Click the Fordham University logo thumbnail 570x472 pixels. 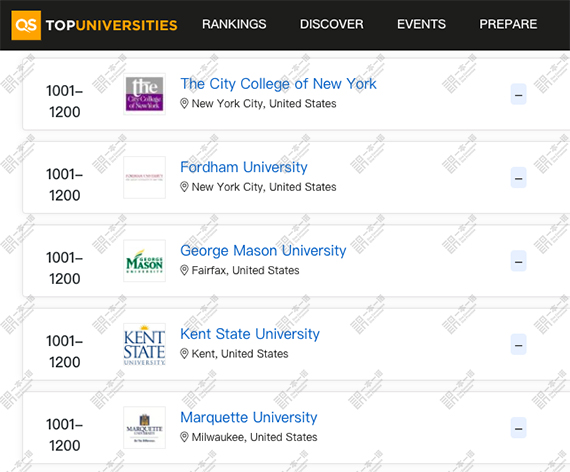[x=144, y=177]
